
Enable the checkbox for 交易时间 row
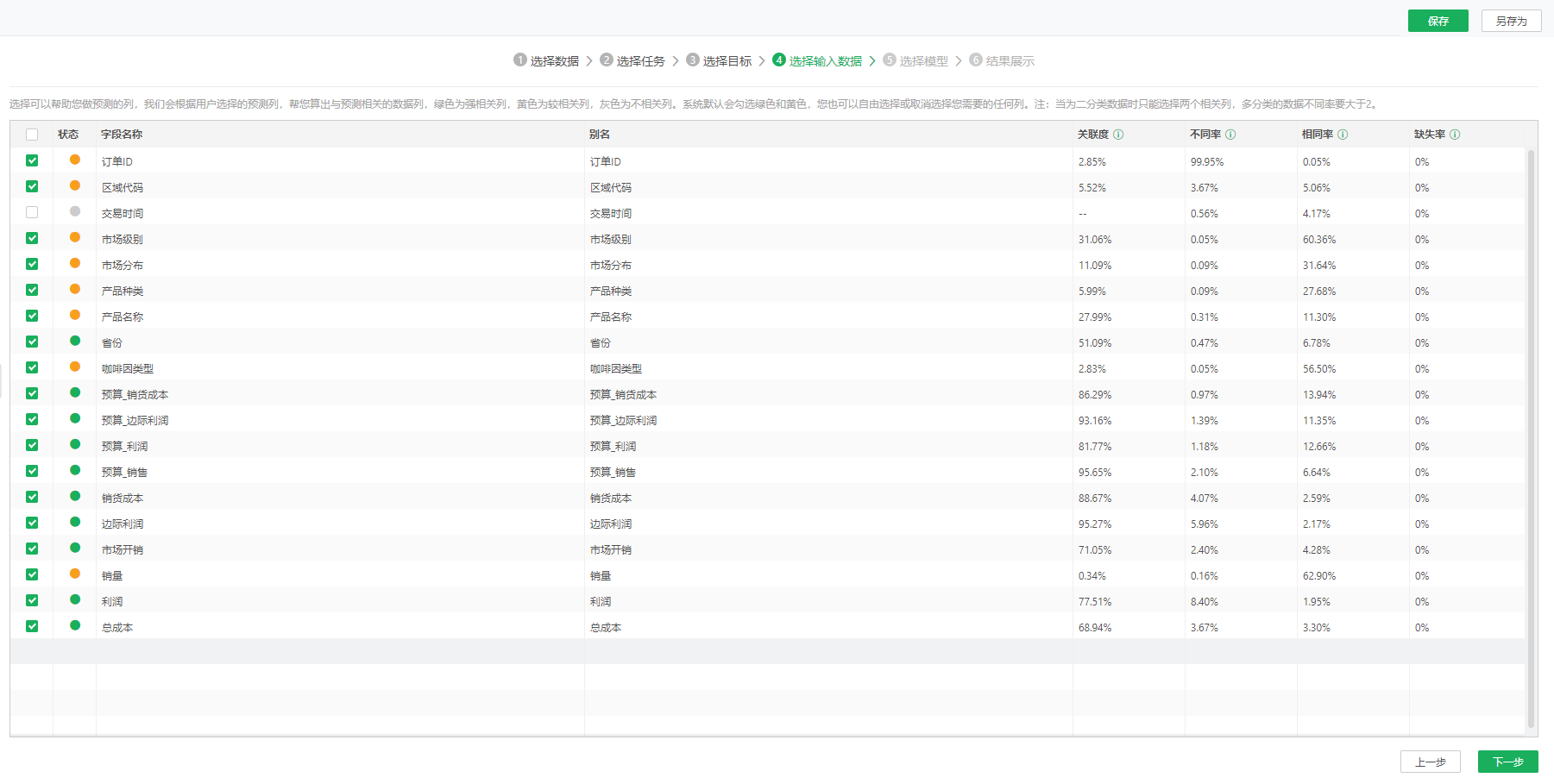tap(32, 212)
